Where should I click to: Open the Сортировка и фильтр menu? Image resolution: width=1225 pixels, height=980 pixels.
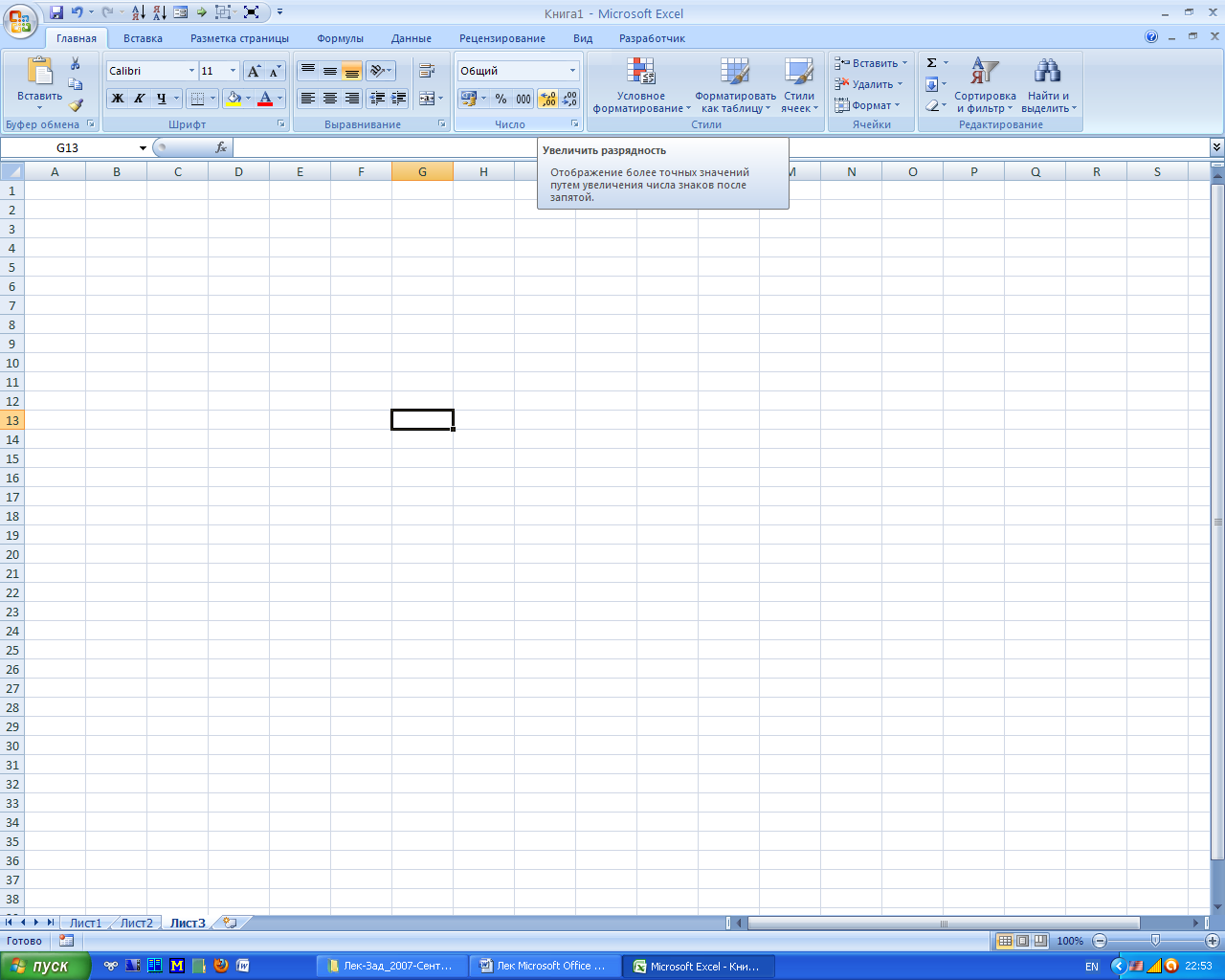pyautogui.click(x=985, y=85)
